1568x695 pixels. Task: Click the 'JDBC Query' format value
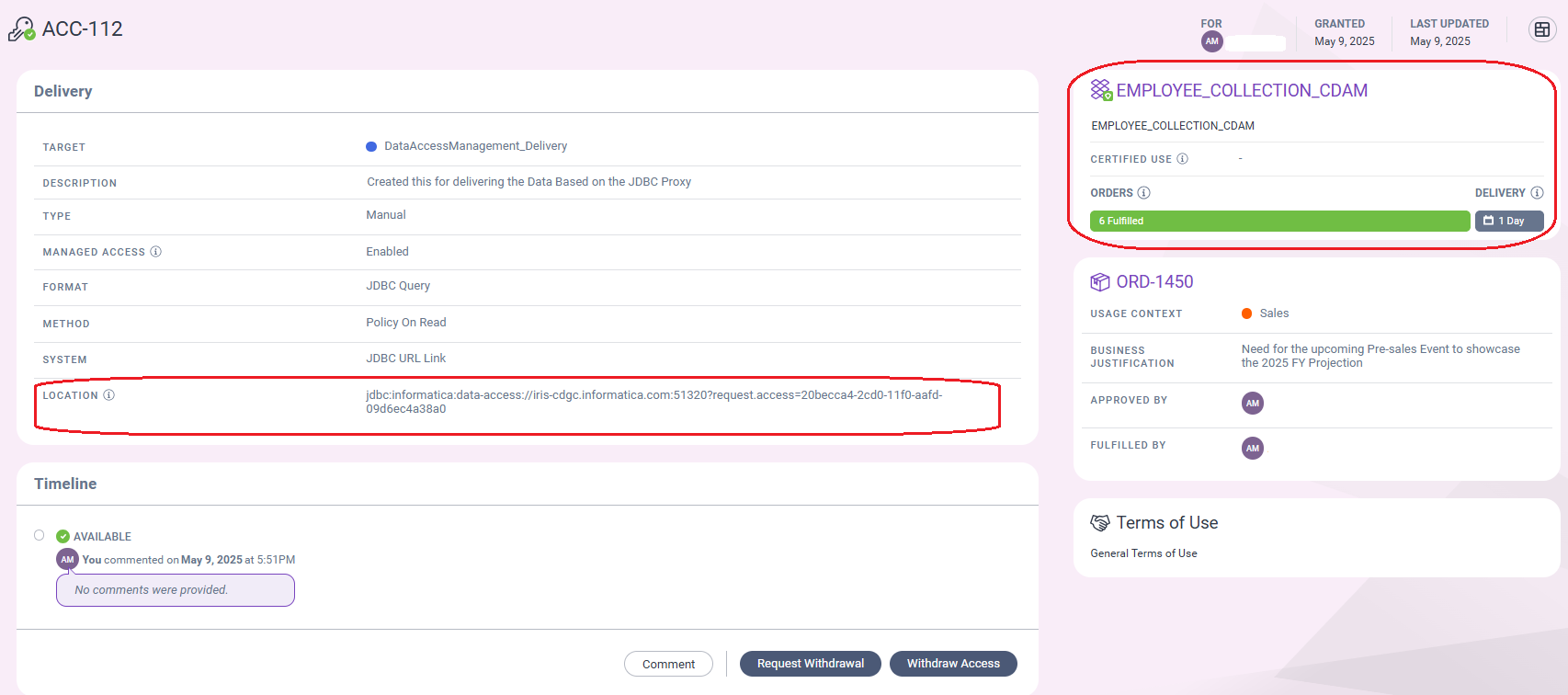tap(398, 286)
